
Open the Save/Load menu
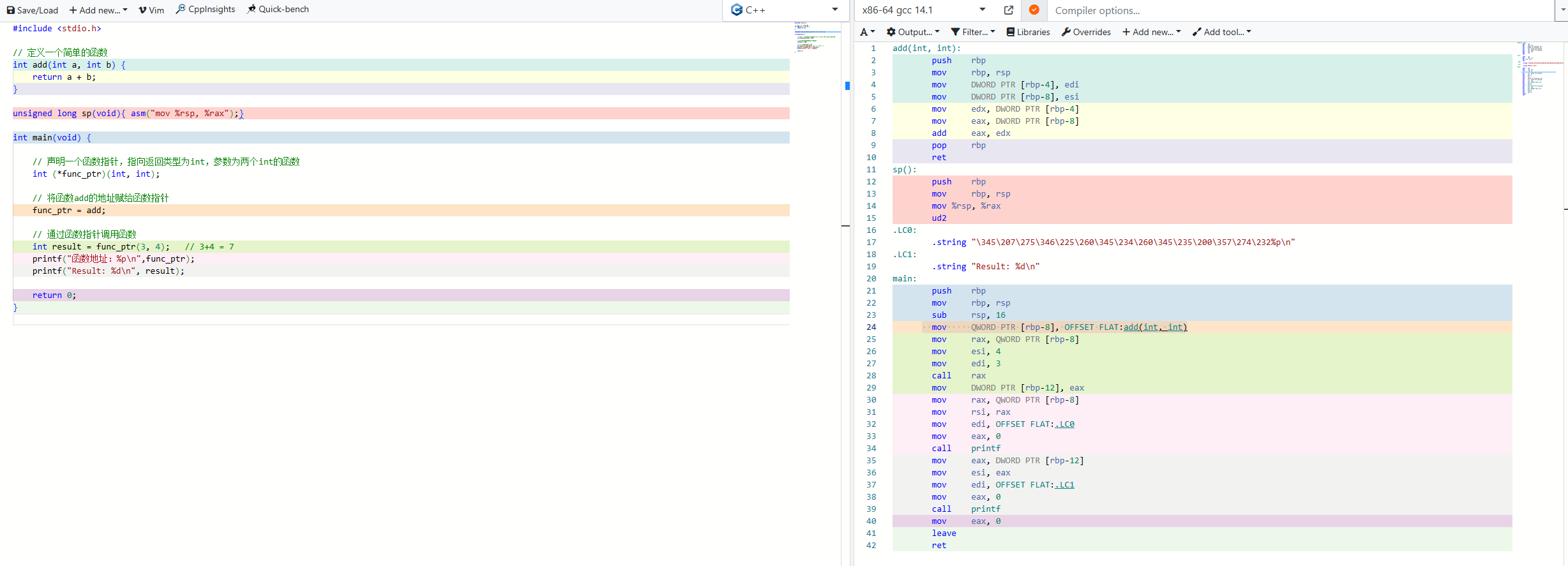click(32, 10)
